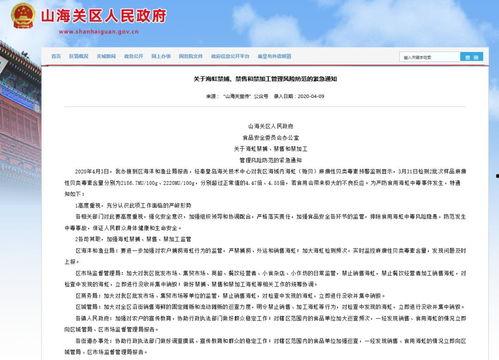Click the paragraph starting 区城管局
Viewport: 499px width, 360px height.
click(270, 307)
